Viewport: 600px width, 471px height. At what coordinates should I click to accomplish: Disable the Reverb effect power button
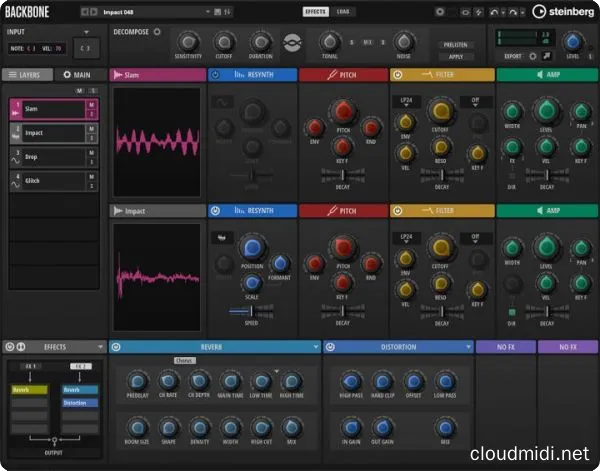coord(117,347)
